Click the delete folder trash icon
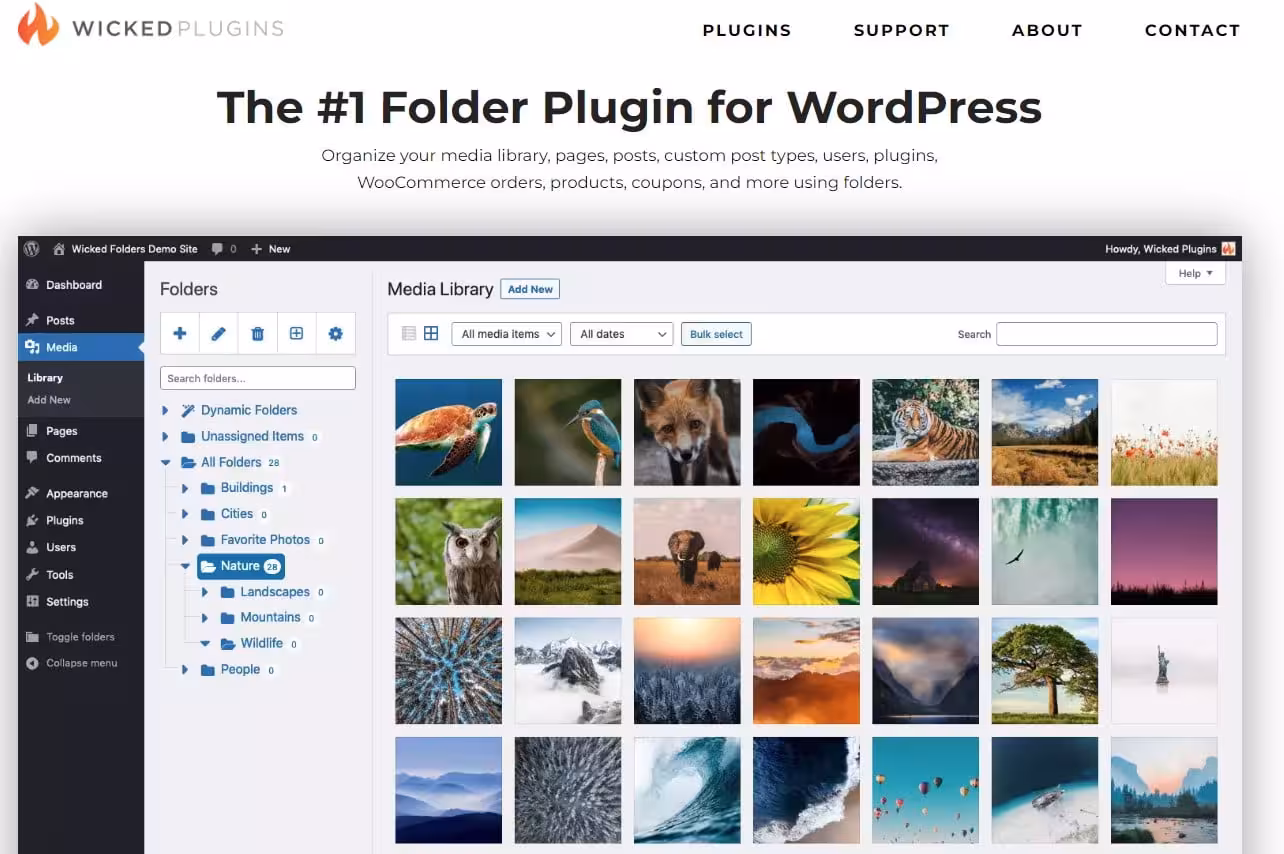Screen dimensions: 1284x854 [x=257, y=334]
